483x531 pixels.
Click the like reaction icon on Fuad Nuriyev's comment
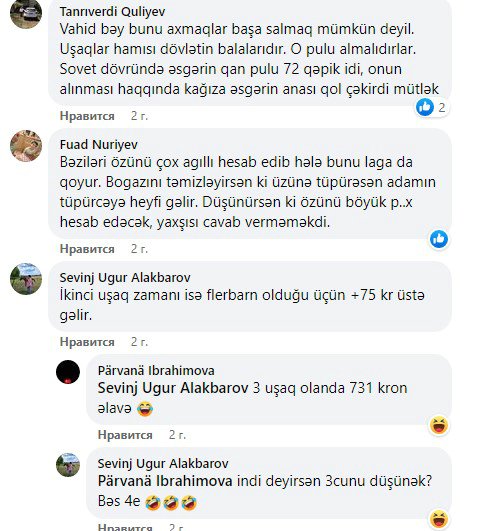coord(439,239)
